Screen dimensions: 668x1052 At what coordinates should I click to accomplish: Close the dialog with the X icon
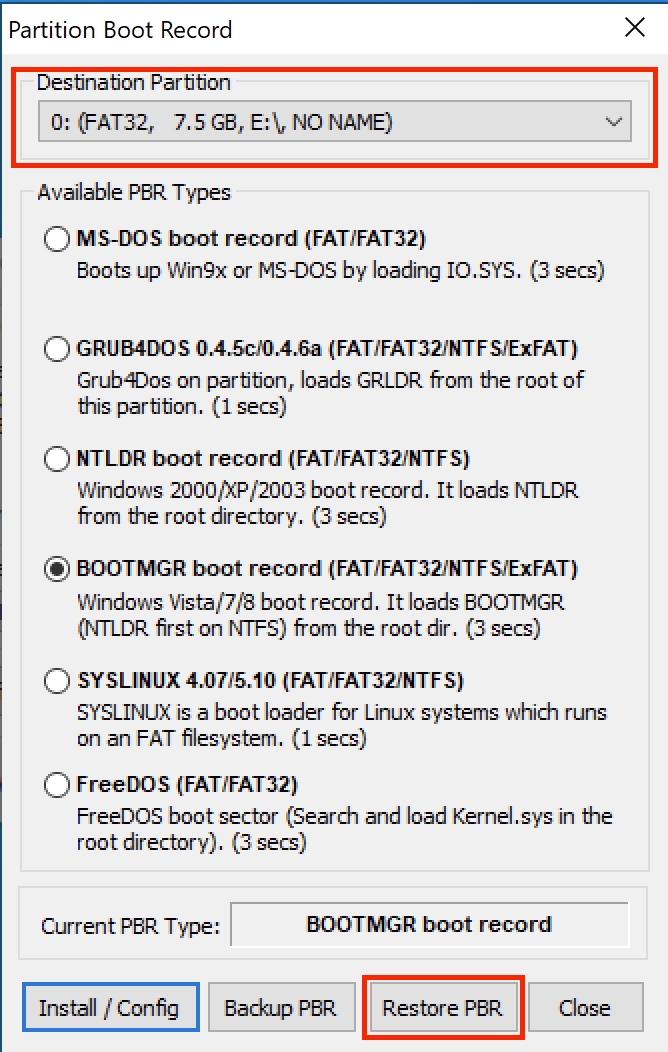click(634, 28)
